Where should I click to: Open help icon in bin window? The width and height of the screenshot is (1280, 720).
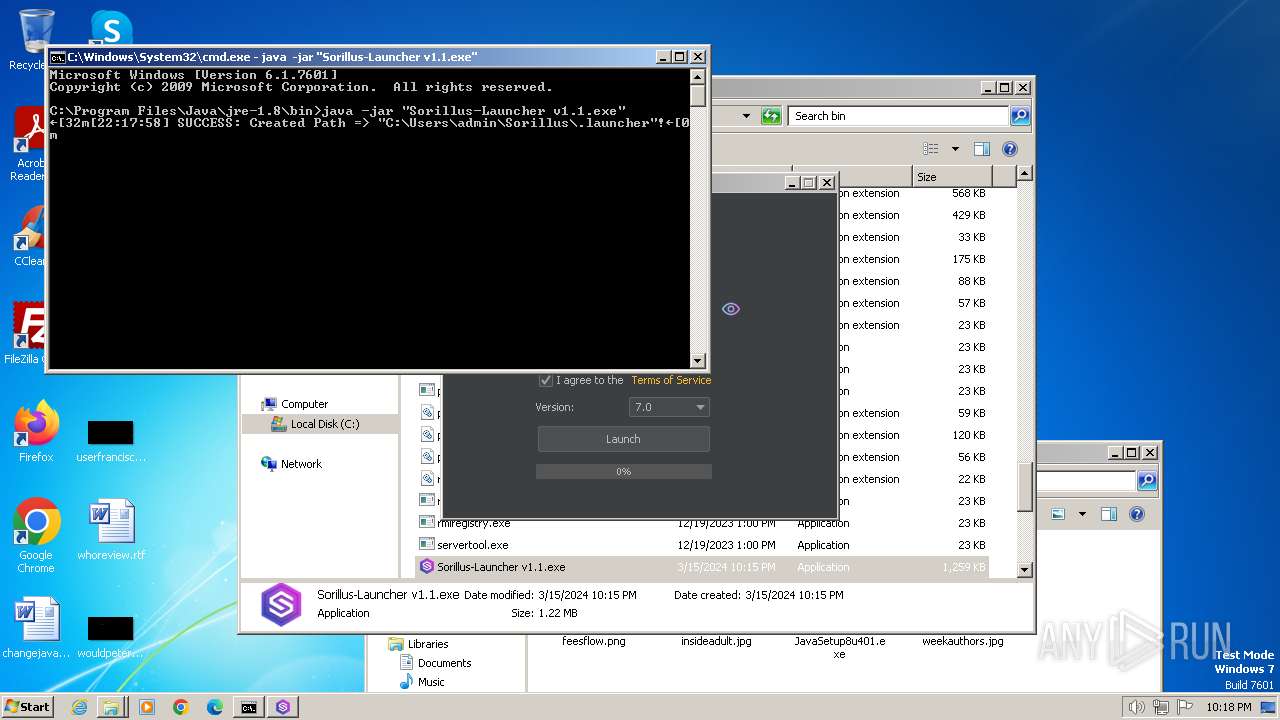coord(1010,149)
